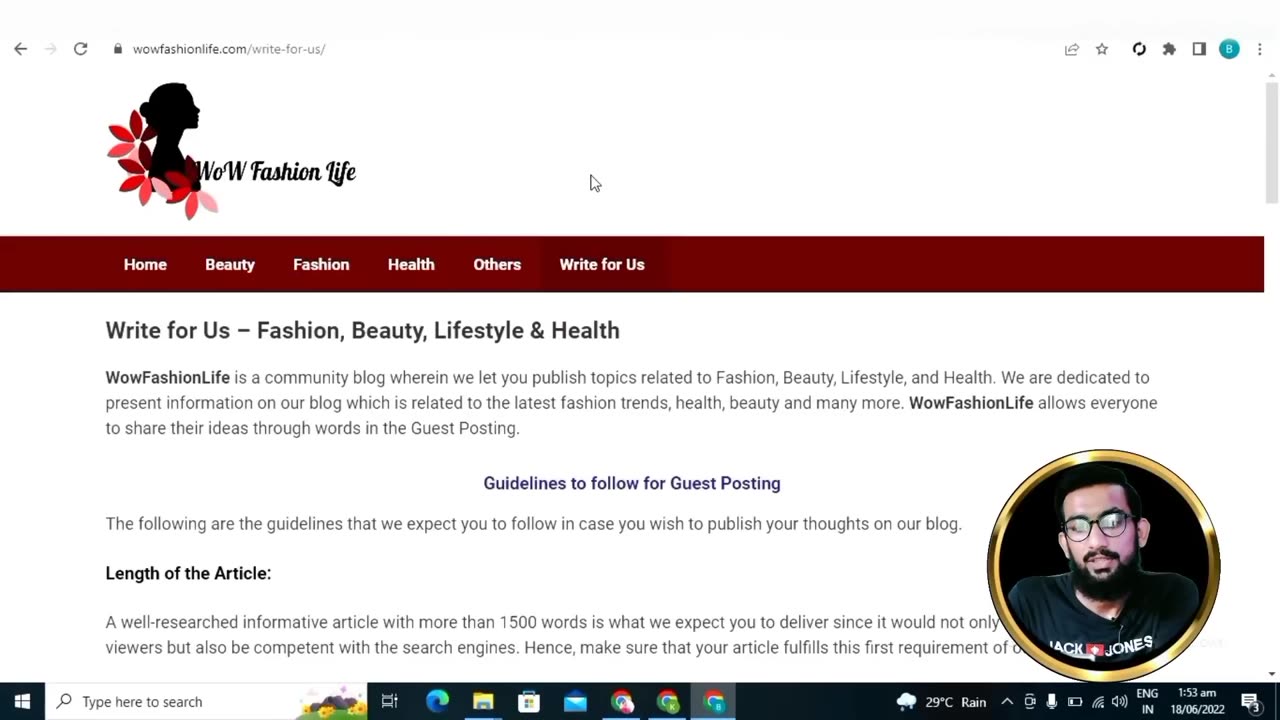Click the page heading 'Write for Us – Fashion, Beauty, Lifestyle & Health'
The image size is (1280, 720).
(x=363, y=331)
